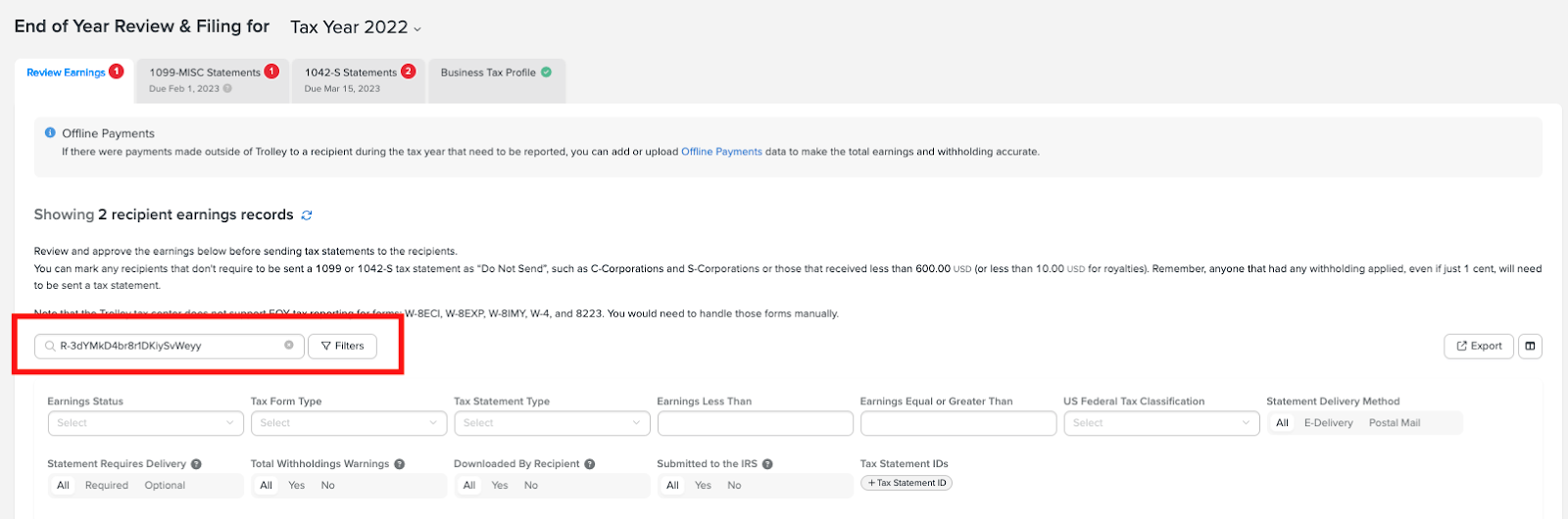Select All for Total Withholdings Warnings
1568x519 pixels.
click(x=266, y=486)
